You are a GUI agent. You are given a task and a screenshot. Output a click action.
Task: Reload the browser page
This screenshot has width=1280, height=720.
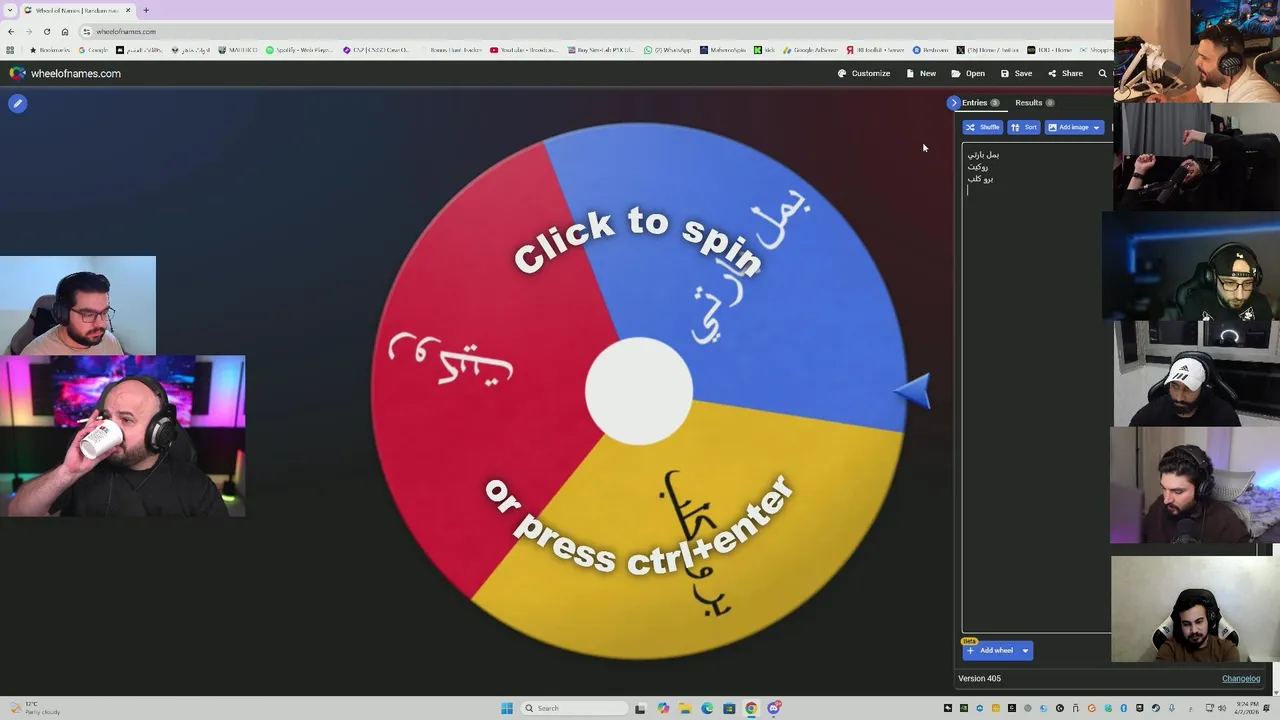tap(46, 31)
